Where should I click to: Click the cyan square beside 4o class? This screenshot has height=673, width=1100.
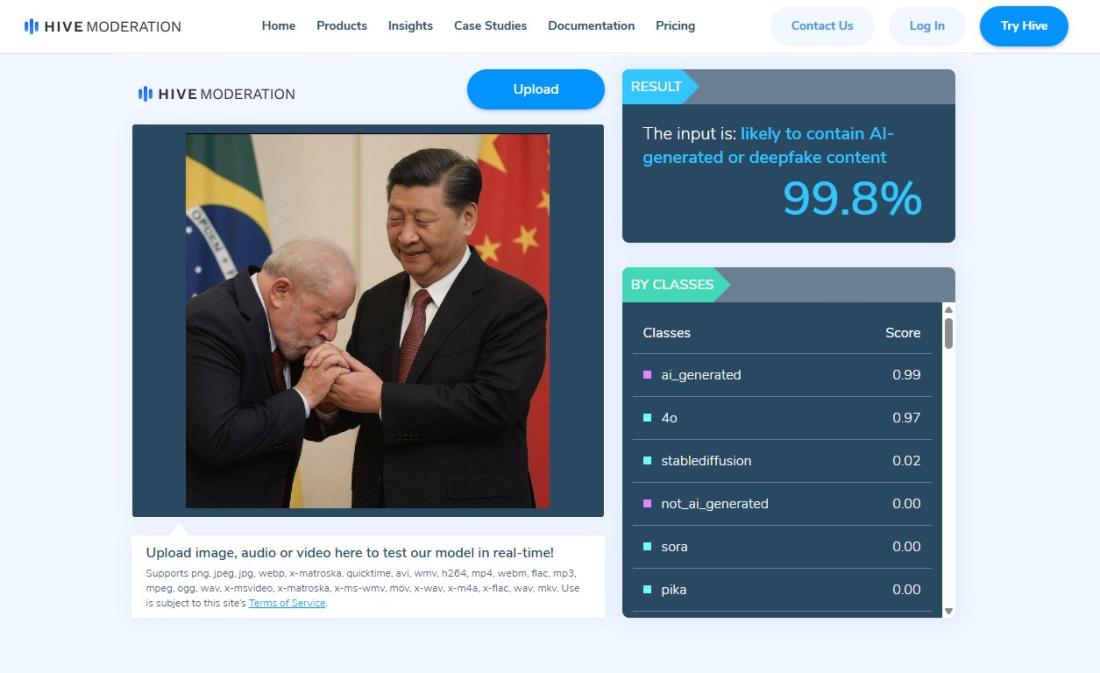647,418
